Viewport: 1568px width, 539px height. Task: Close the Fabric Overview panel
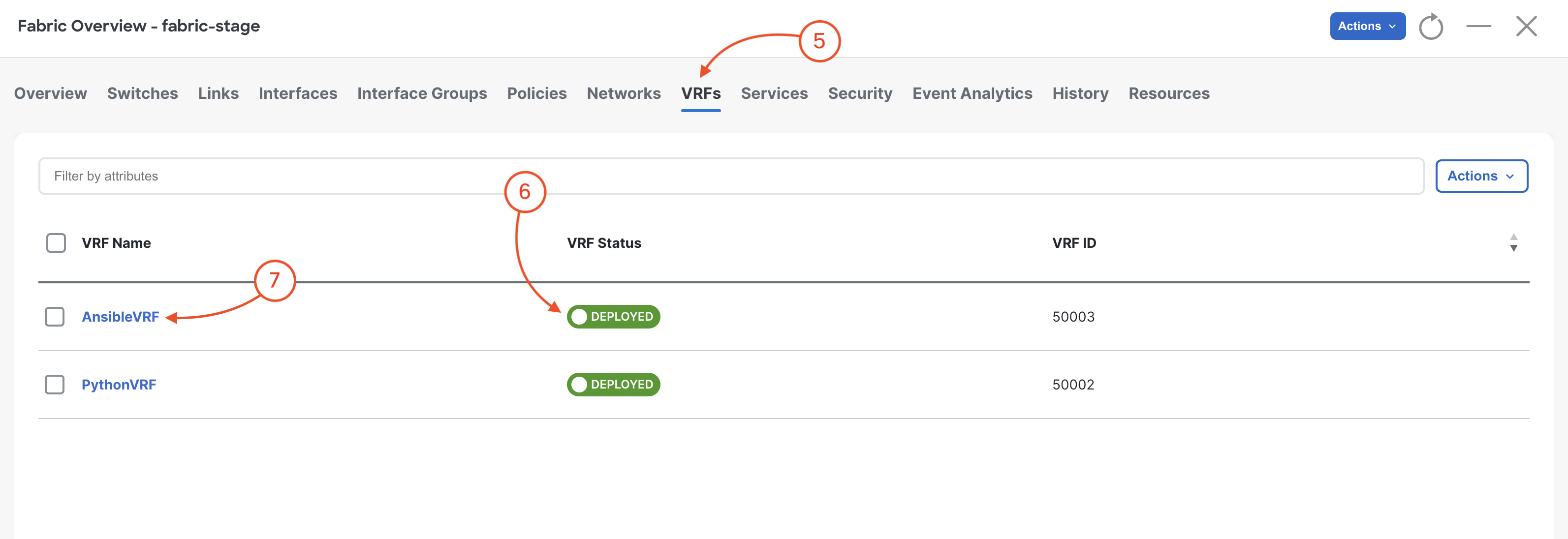click(x=1526, y=26)
